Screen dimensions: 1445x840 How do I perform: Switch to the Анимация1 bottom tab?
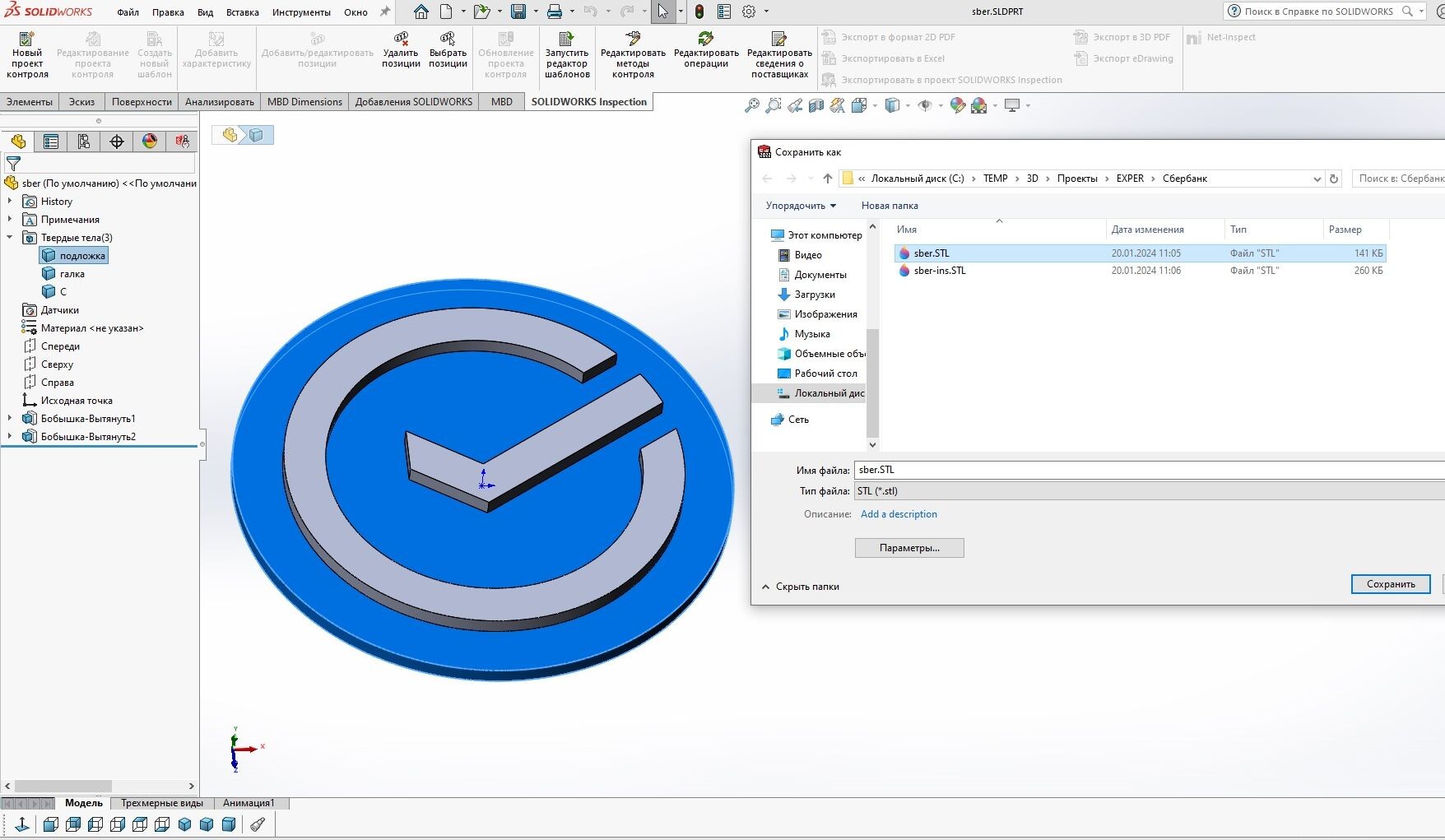point(249,803)
